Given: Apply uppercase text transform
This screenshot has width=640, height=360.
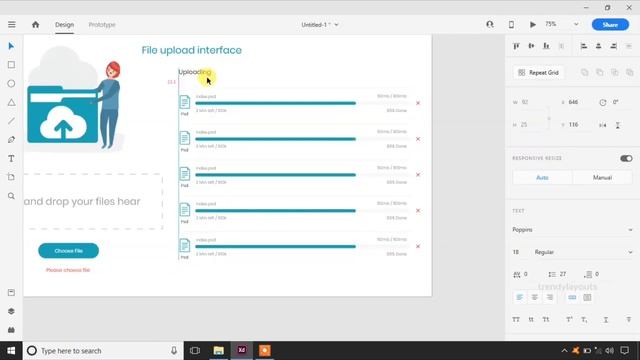Looking at the screenshot, I should [x=516, y=319].
